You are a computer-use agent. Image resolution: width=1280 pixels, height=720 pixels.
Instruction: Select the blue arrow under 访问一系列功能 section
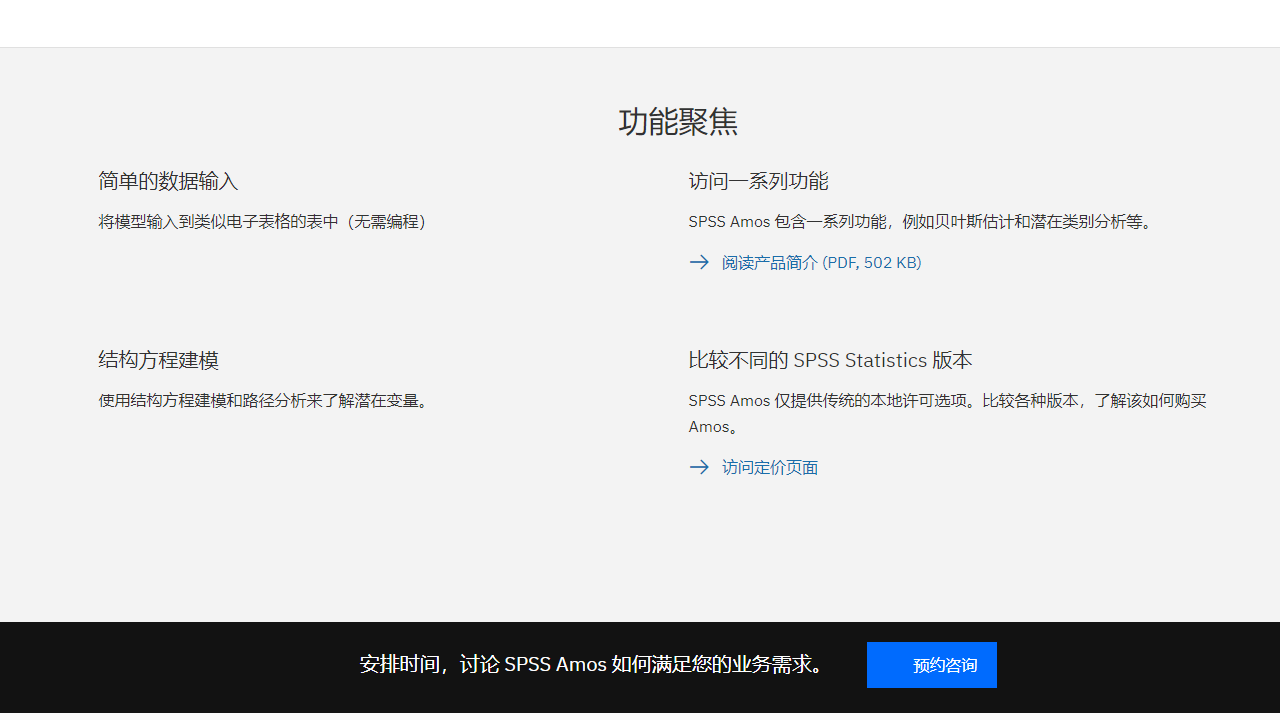tap(700, 262)
